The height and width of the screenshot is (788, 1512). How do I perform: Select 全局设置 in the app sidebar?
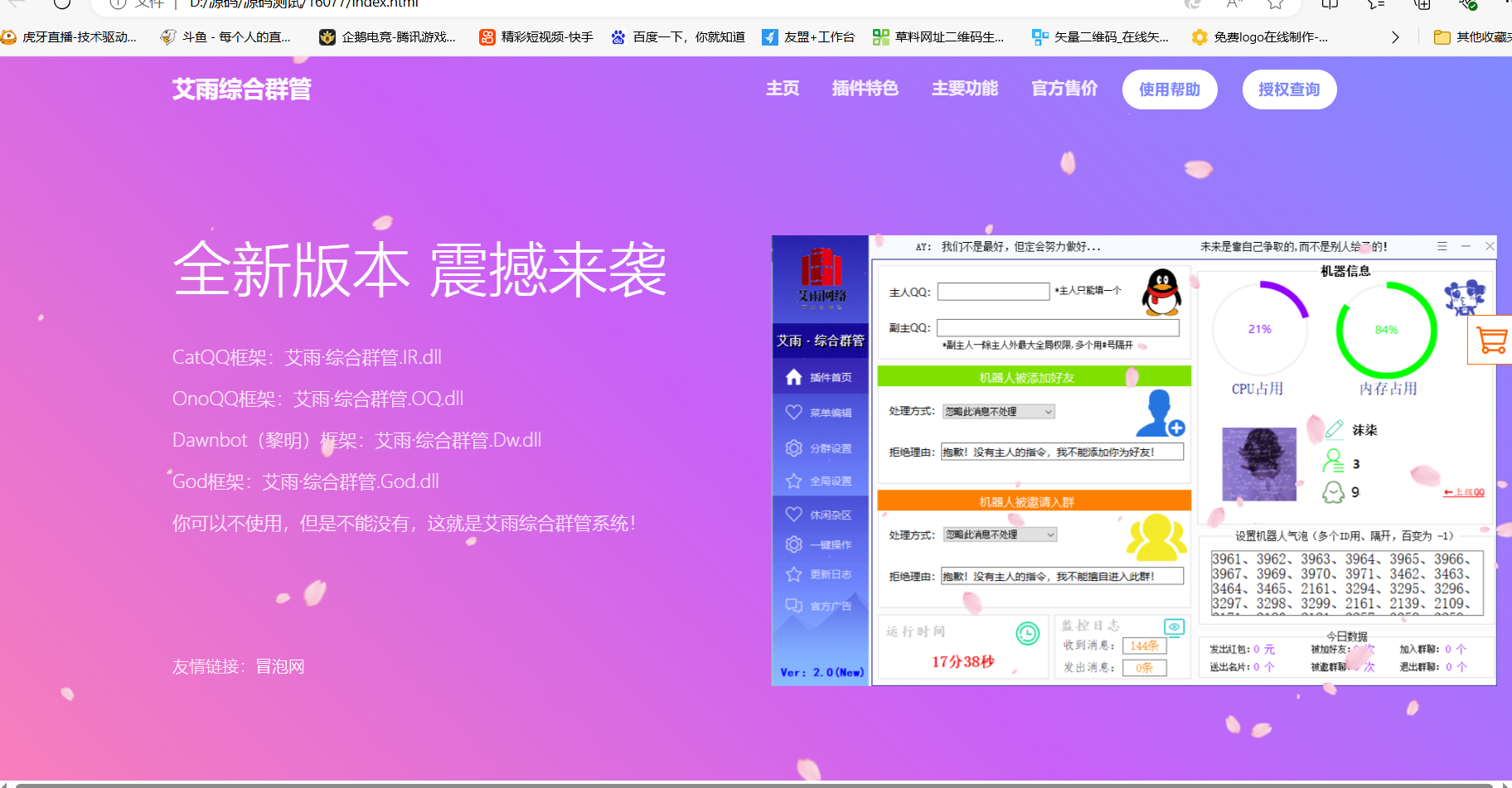click(820, 481)
